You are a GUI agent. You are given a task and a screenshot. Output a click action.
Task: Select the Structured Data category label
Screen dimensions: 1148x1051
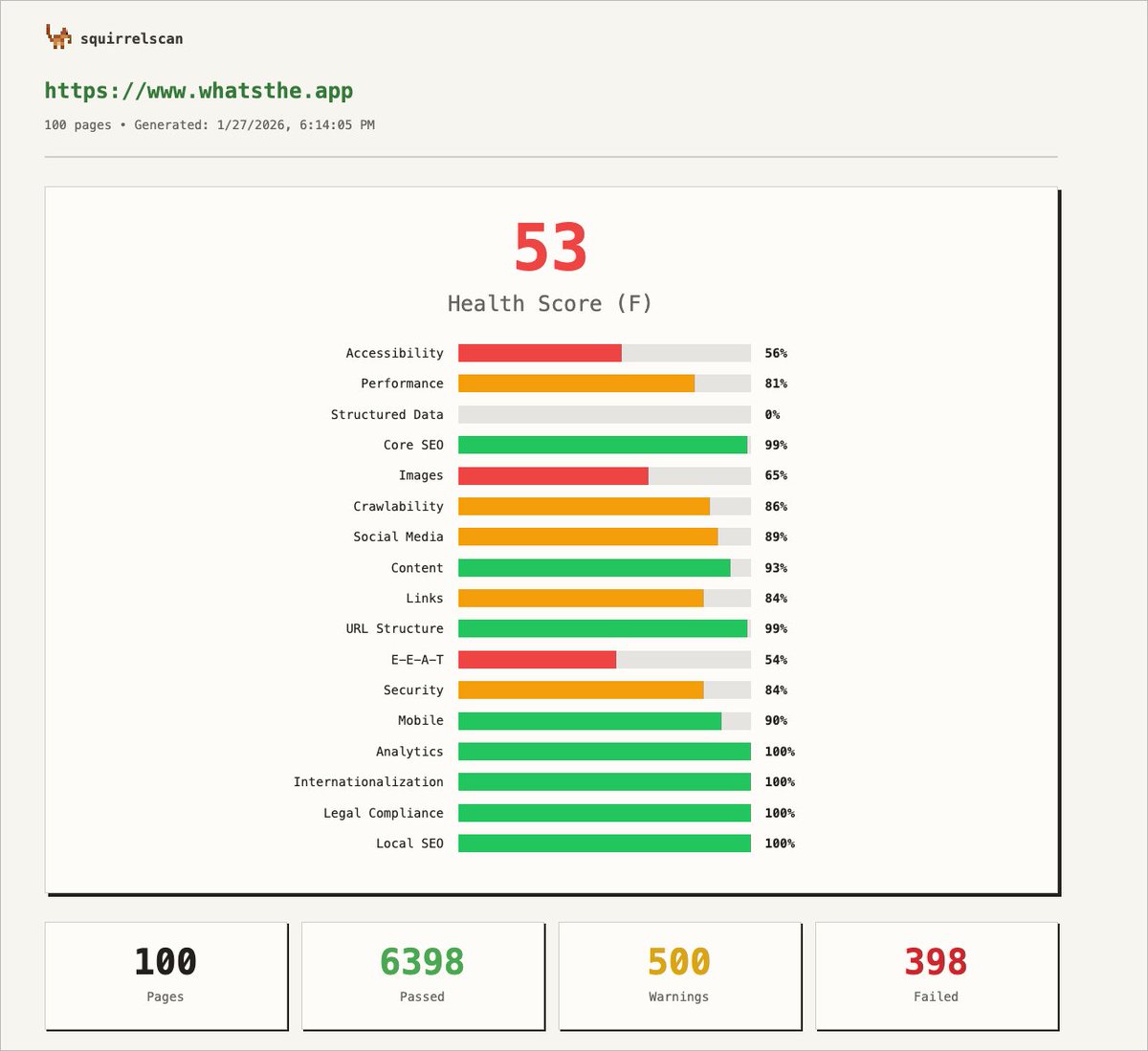pyautogui.click(x=386, y=414)
